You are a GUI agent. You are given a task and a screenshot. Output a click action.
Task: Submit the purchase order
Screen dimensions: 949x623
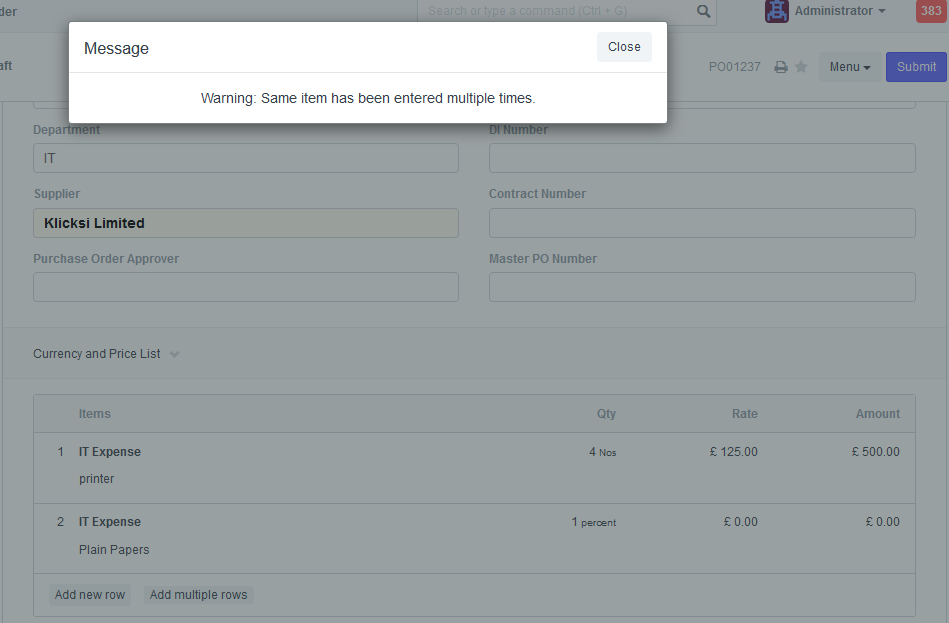point(916,67)
